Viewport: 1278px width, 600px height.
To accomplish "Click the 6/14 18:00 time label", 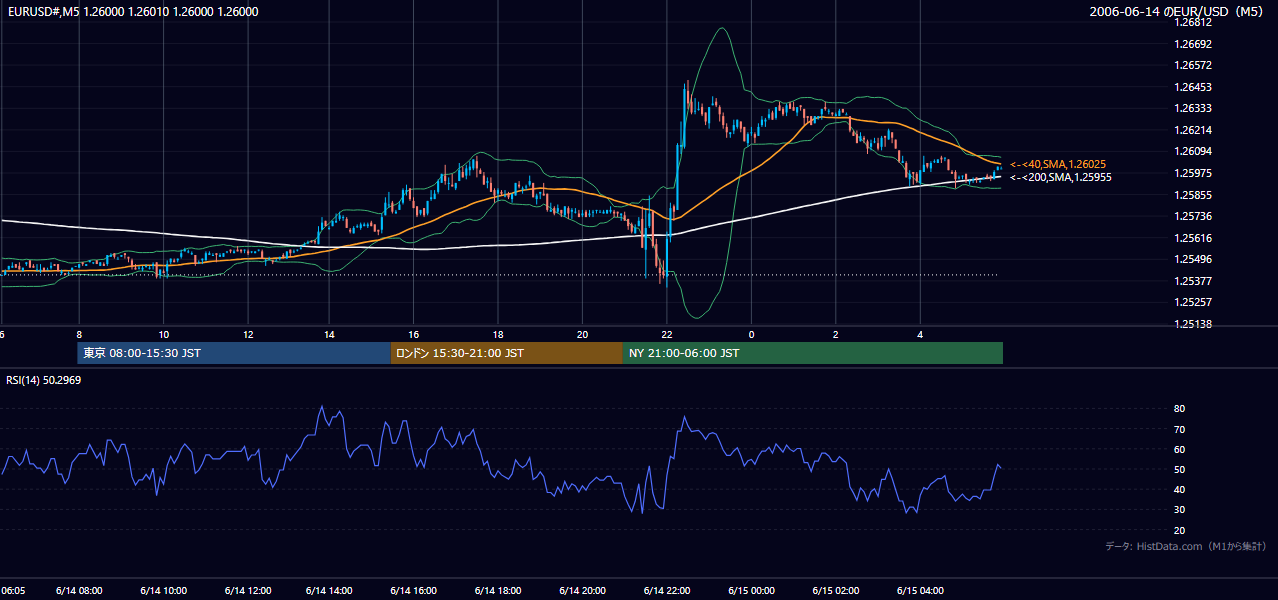I will 498,590.
